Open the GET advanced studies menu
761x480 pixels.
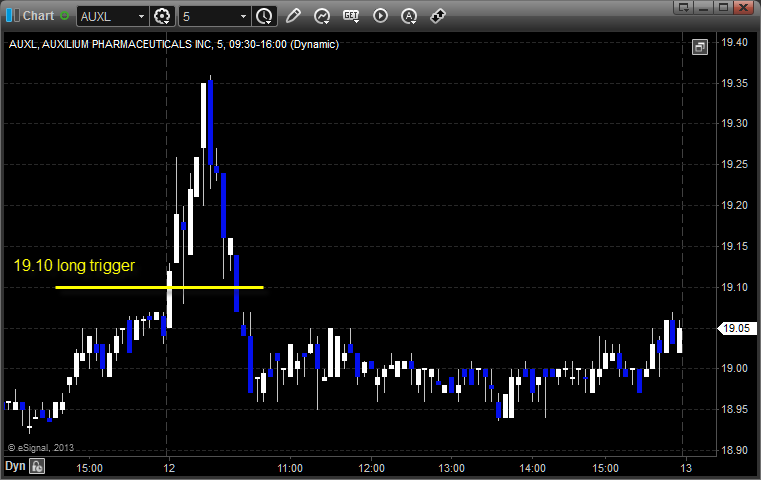[x=351, y=16]
